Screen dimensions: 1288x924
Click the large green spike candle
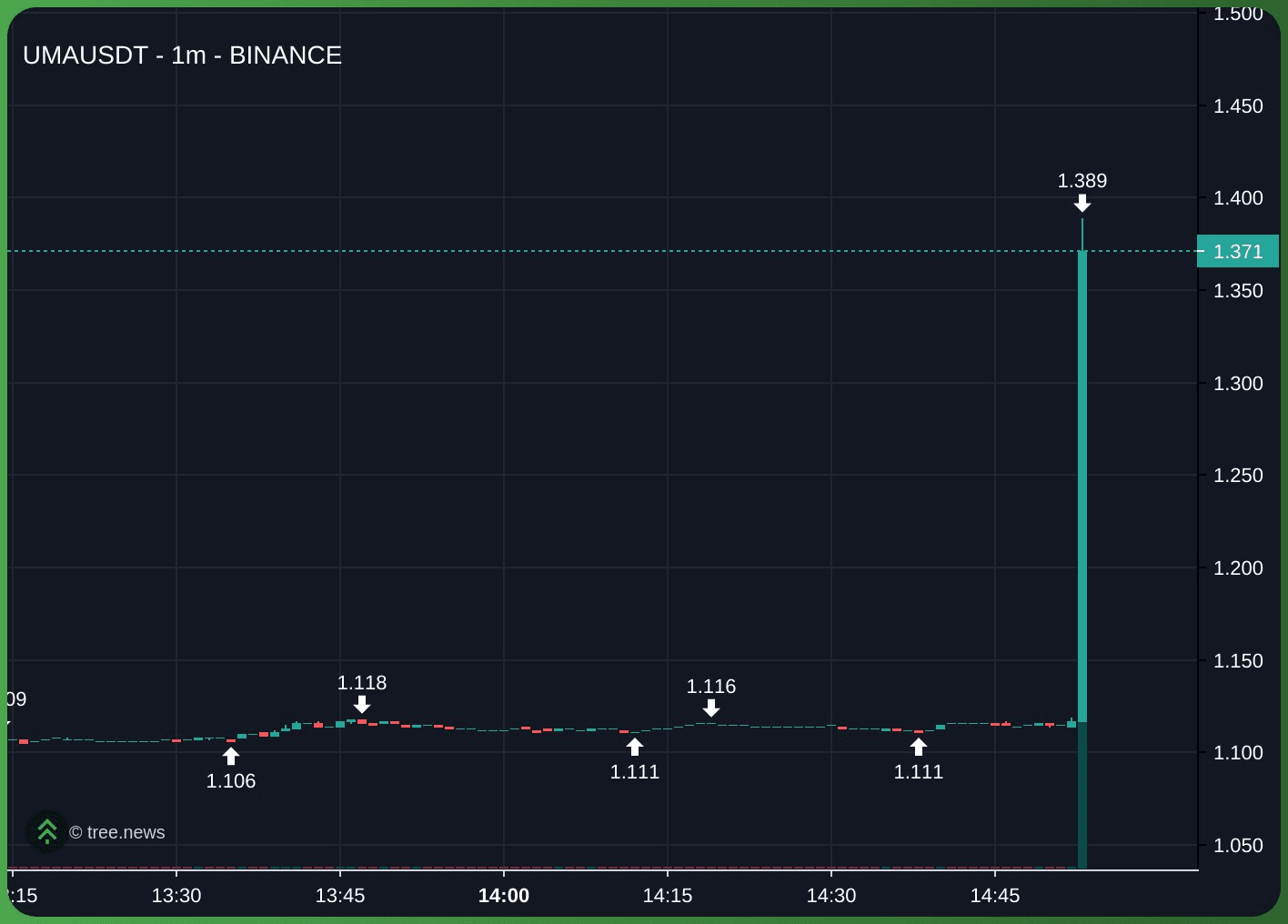1082,487
